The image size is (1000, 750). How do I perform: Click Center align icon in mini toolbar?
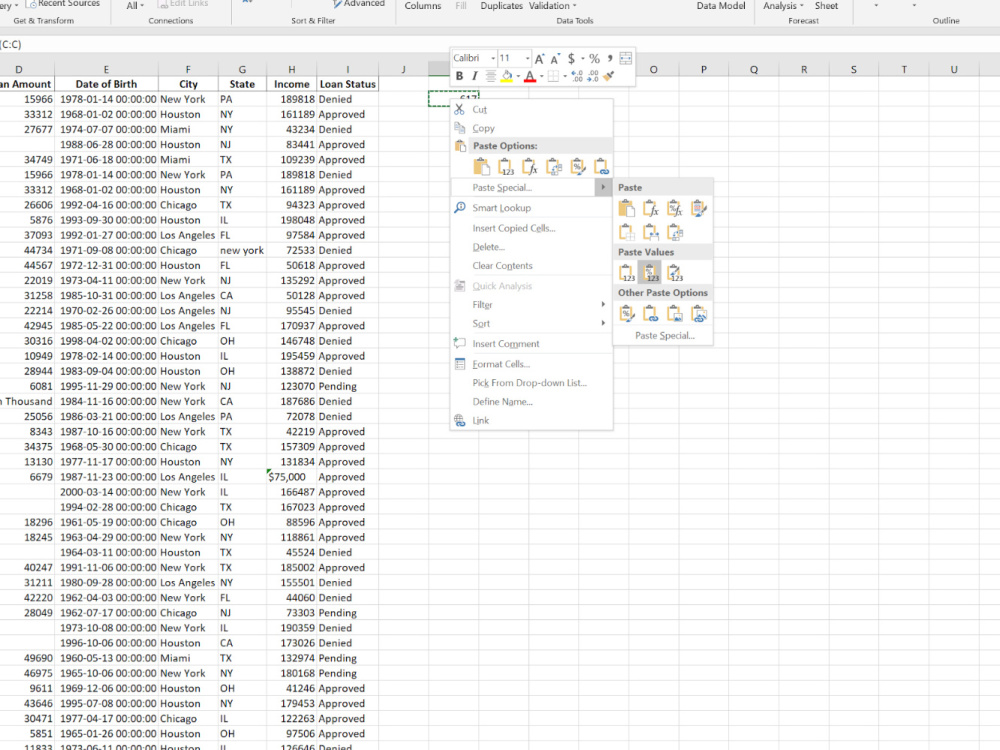[490, 77]
